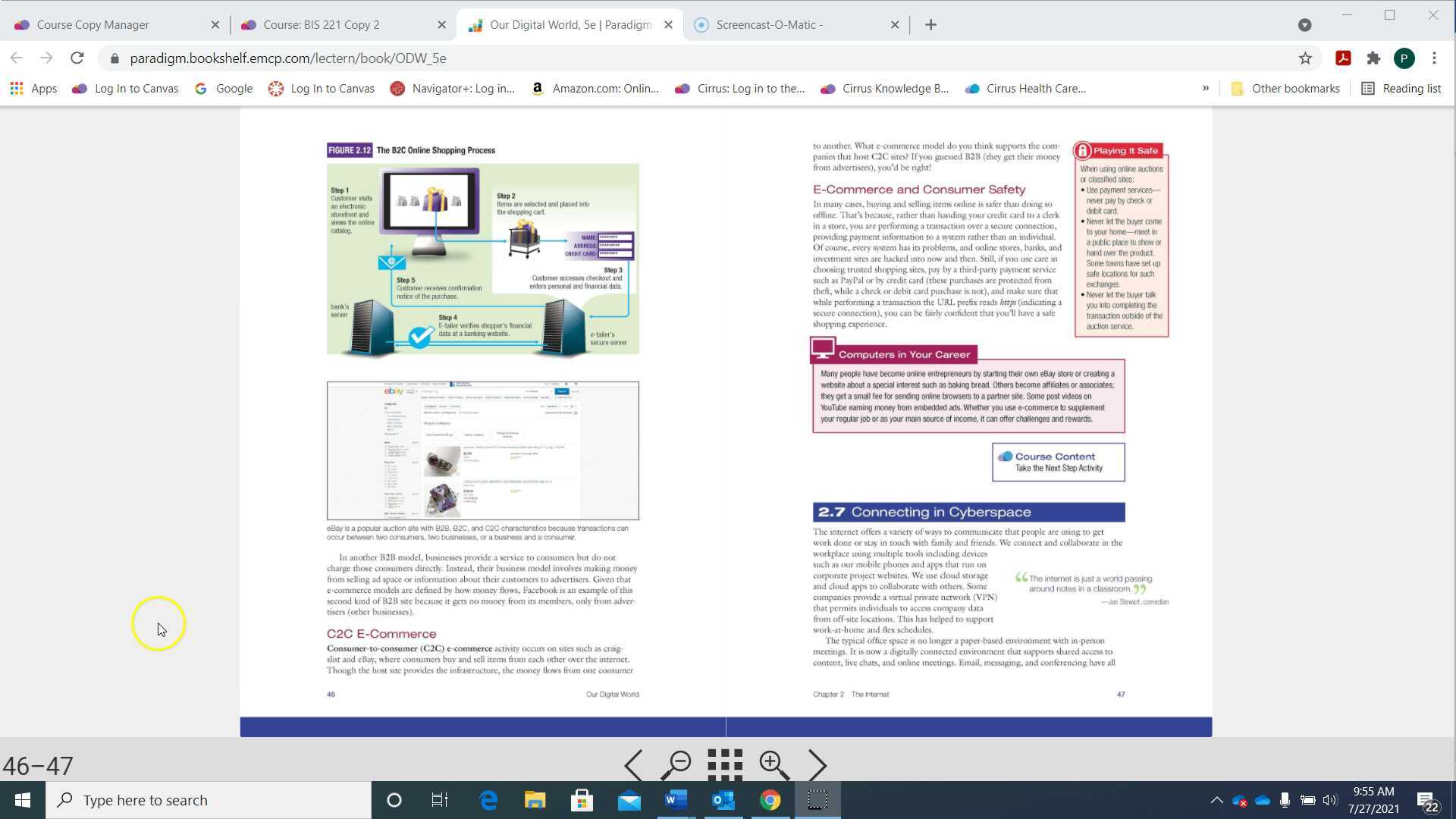This screenshot has width=1456, height=819.
Task: Expand hidden icons in the system tray
Action: [x=1216, y=800]
